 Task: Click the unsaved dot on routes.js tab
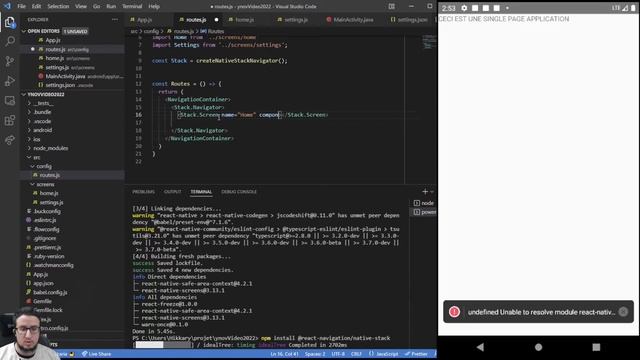(x=216, y=20)
